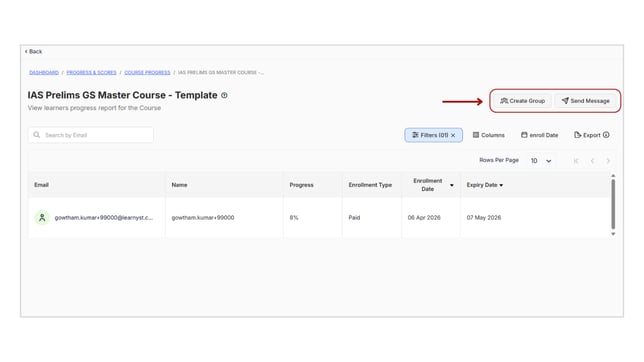644x362 pixels.
Task: Go to previous page arrow
Action: tap(592, 161)
